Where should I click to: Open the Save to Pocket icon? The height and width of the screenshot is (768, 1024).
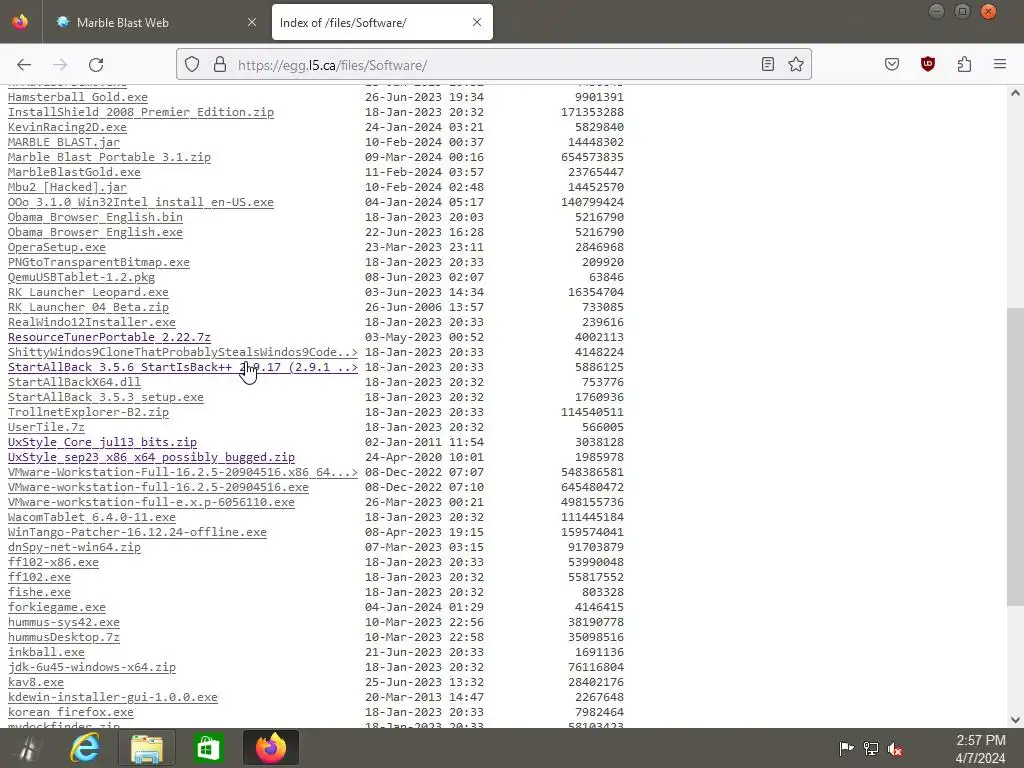click(x=892, y=64)
